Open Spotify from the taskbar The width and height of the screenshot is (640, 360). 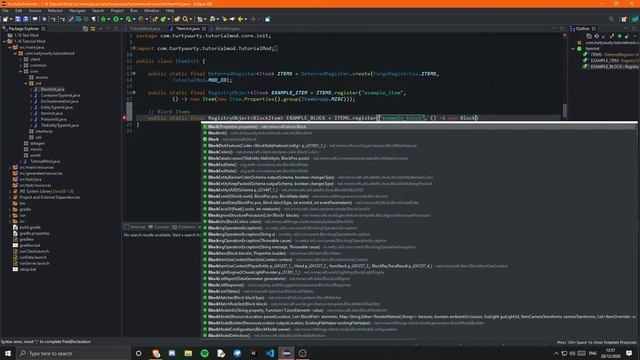[x=204, y=353]
